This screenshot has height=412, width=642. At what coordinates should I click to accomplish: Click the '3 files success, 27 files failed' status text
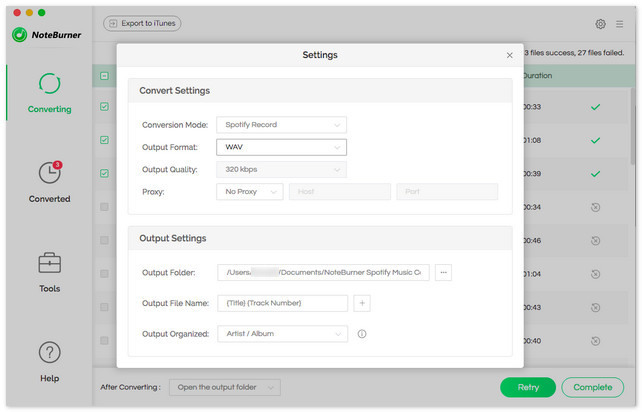point(574,53)
